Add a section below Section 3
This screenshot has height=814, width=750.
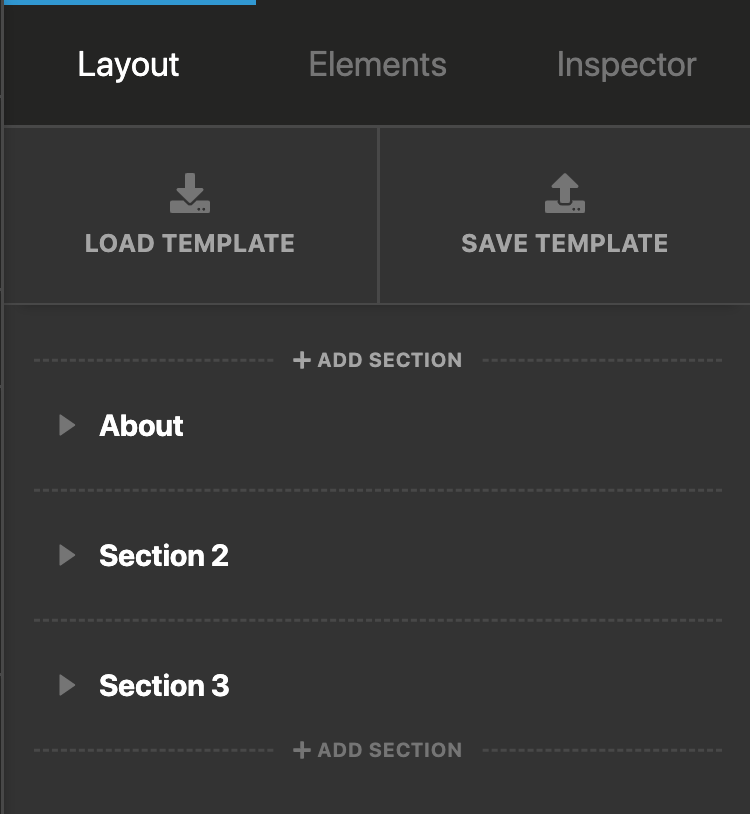coord(377,750)
